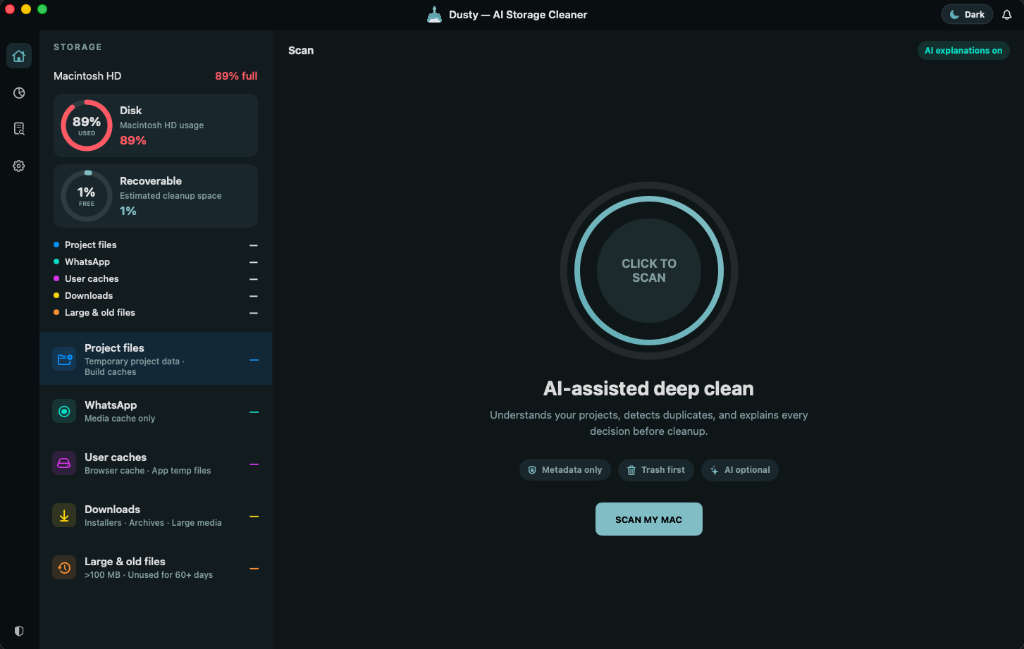Toggle the AI explanations on badge

[x=963, y=50]
